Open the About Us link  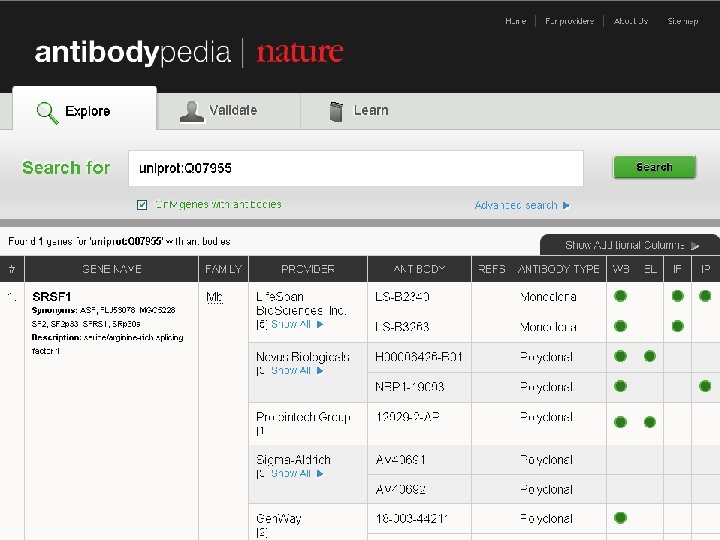point(630,21)
